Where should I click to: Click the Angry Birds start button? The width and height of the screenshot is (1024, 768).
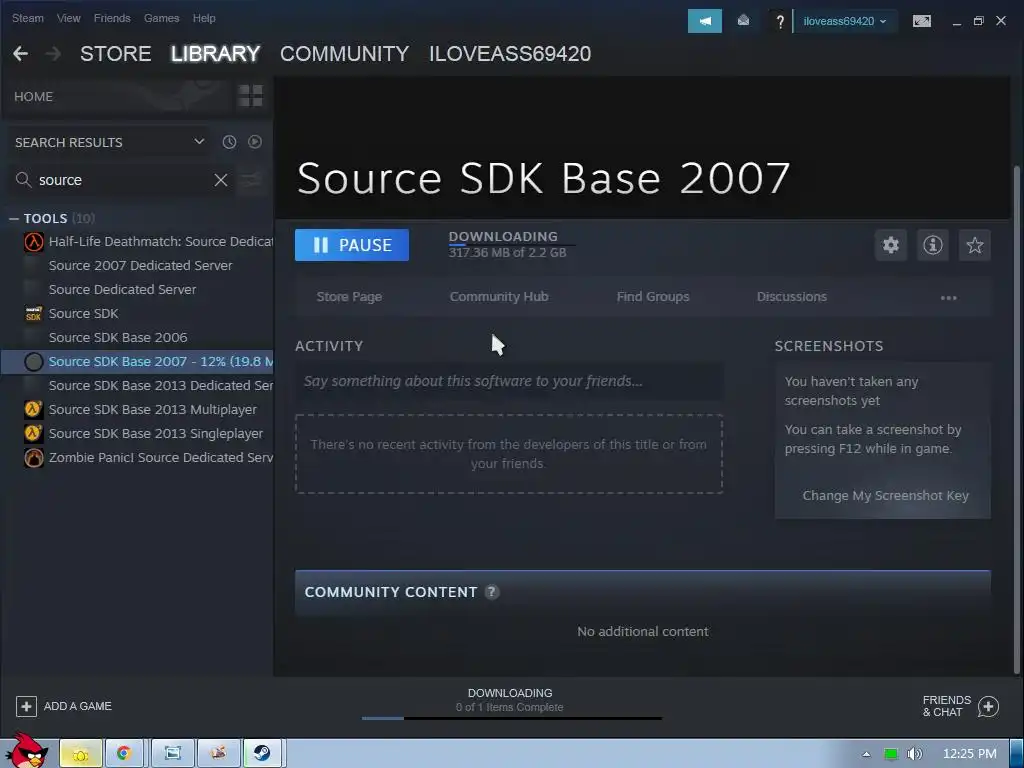(27, 751)
